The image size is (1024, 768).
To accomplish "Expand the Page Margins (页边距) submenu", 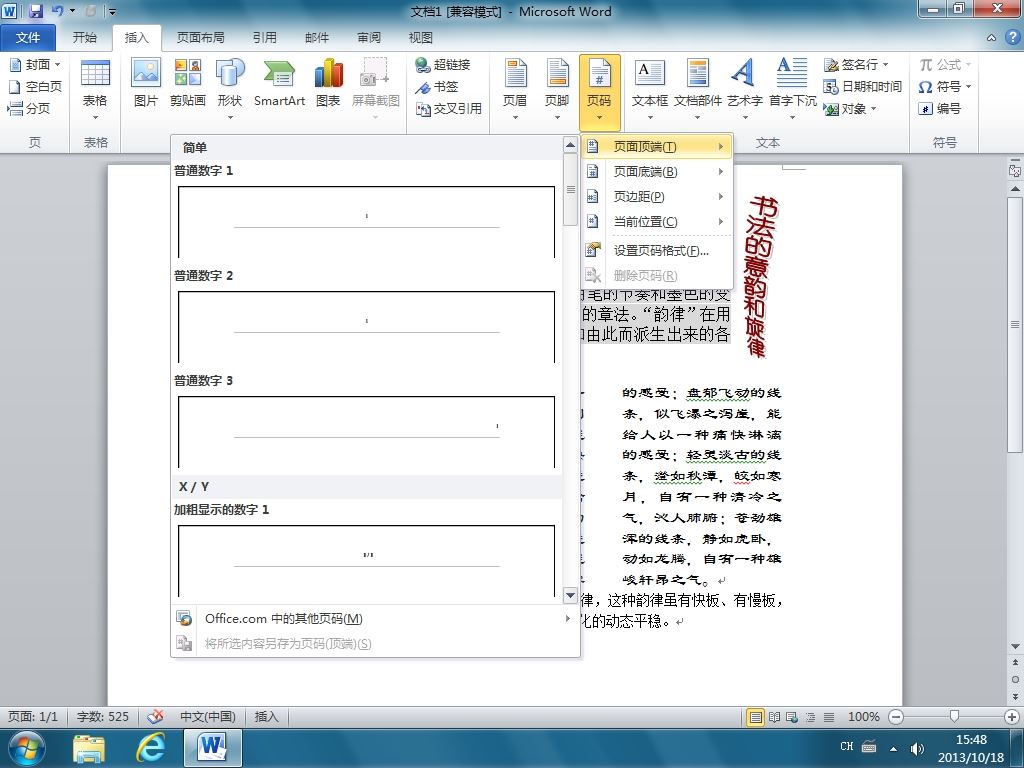I will pyautogui.click(x=656, y=196).
